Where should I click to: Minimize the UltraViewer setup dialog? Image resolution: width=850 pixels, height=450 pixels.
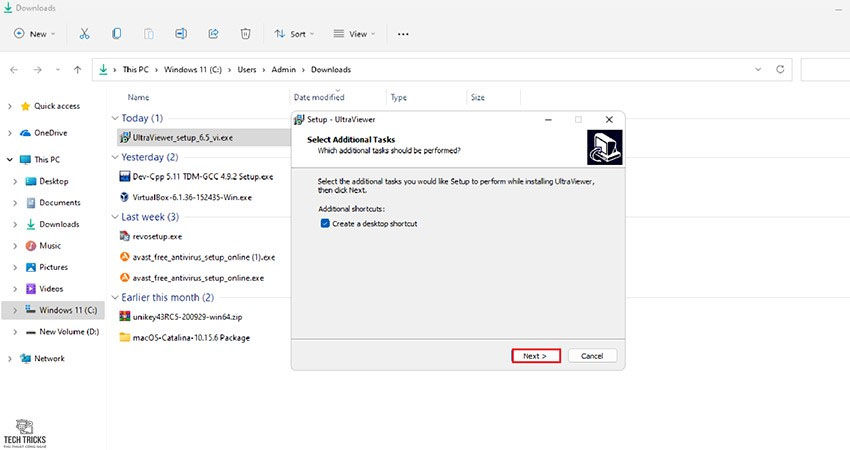(548, 120)
